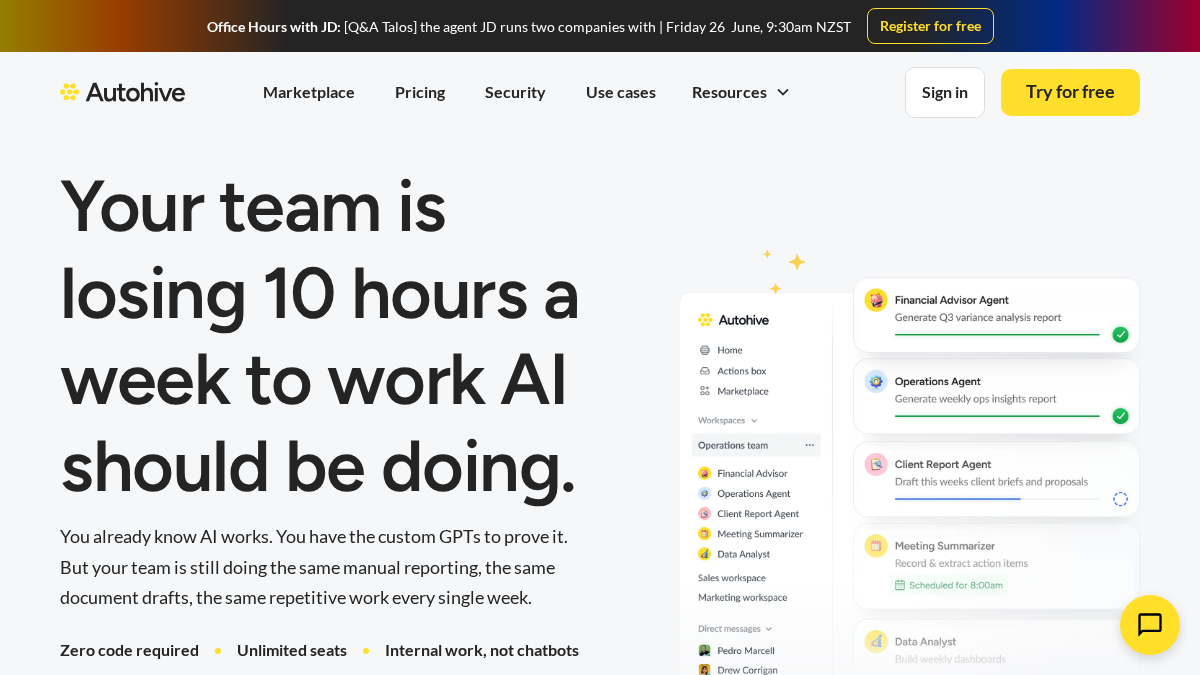Click green checkmark on Financial Advisor card

[x=1120, y=334]
